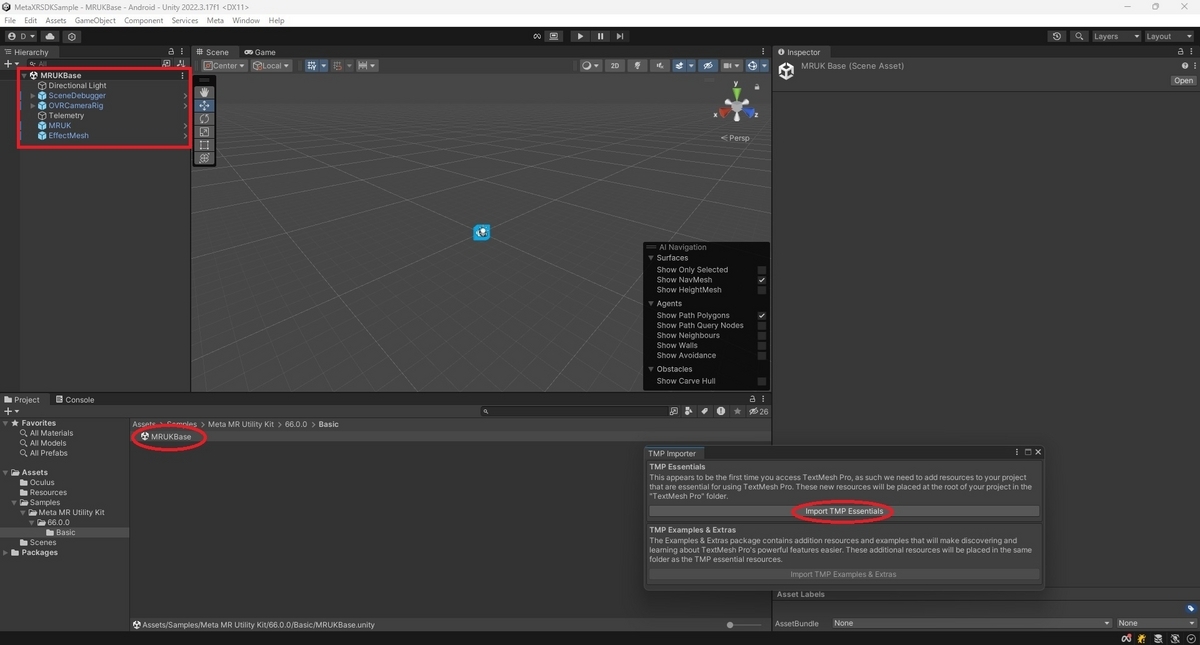Viewport: 1200px width, 645px height.
Task: Open the Gizmos dropdown arrow
Action: click(765, 66)
